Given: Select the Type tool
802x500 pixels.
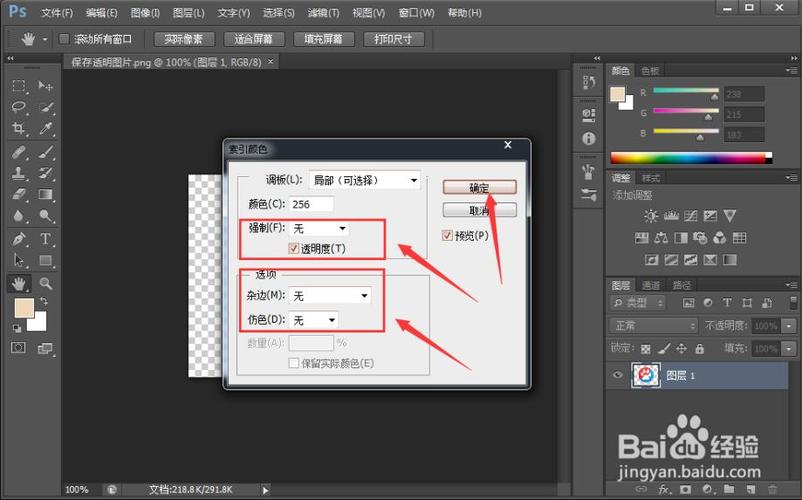Looking at the screenshot, I should click(46, 239).
